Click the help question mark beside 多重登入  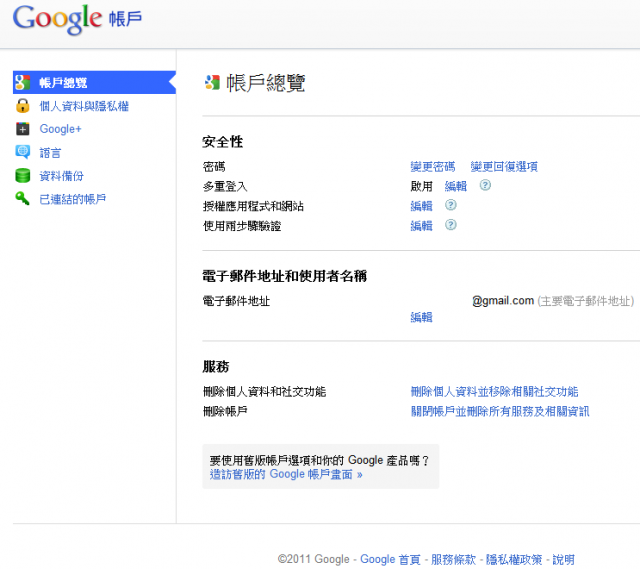tap(485, 185)
